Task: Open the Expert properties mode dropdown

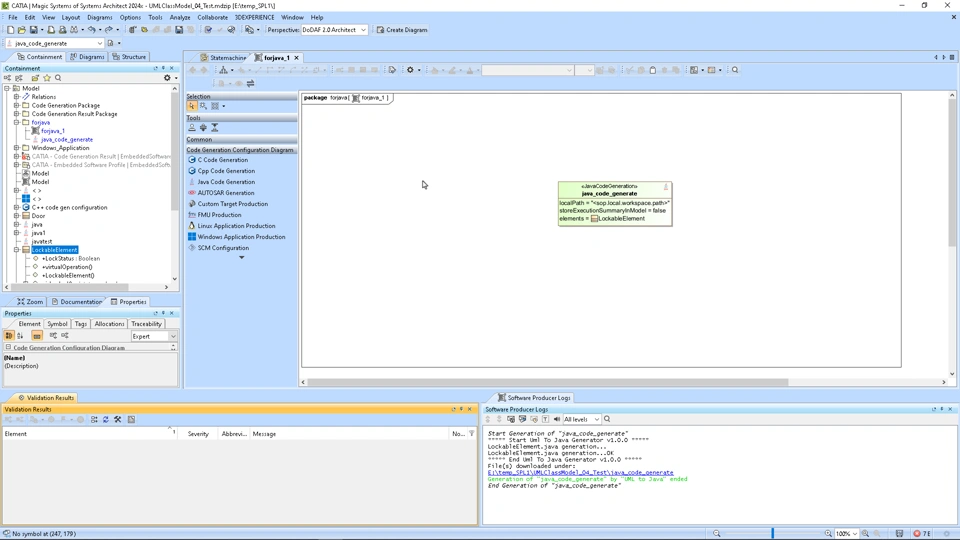Action: [x=154, y=336]
